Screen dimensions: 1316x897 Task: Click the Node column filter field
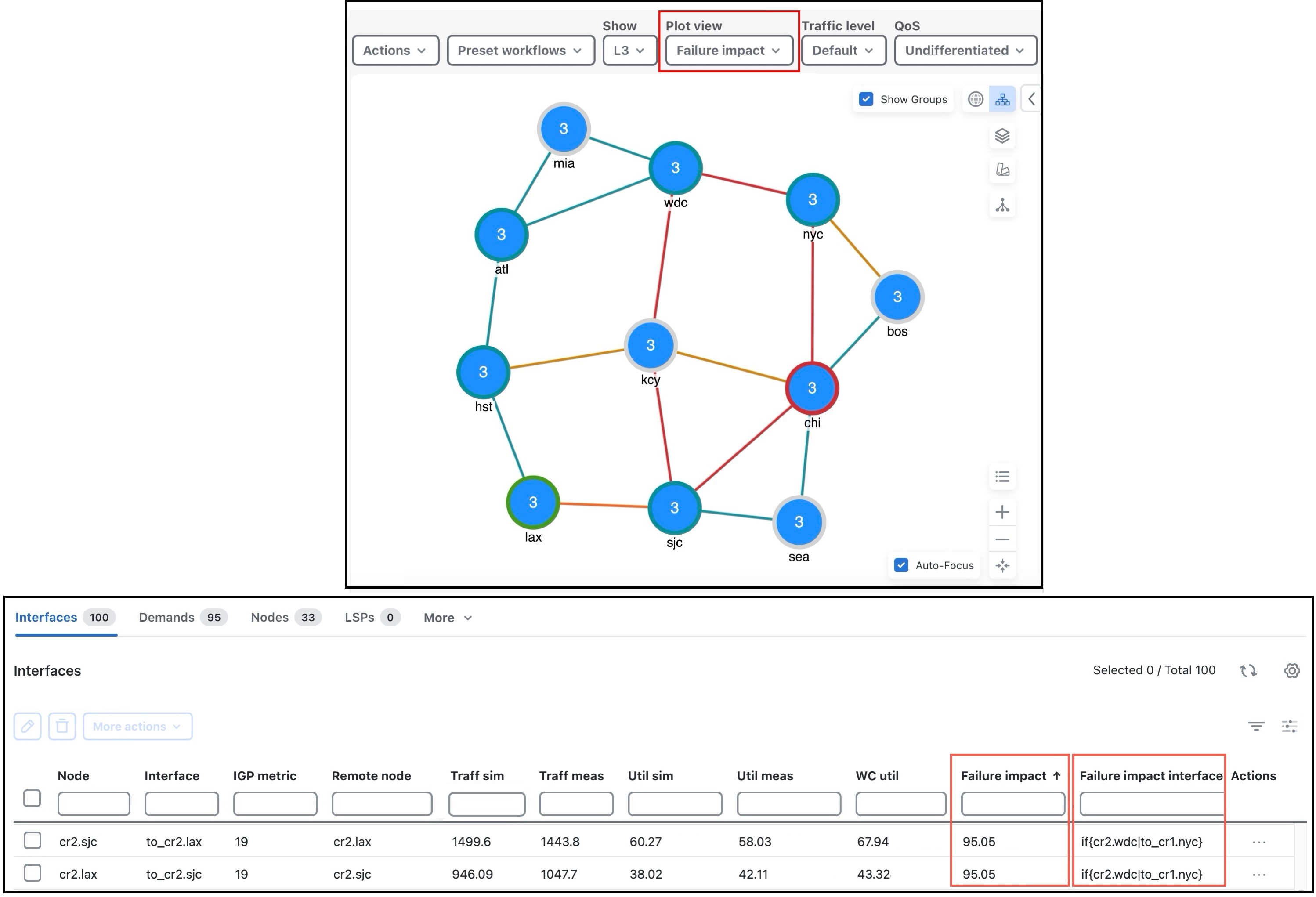coord(94,803)
